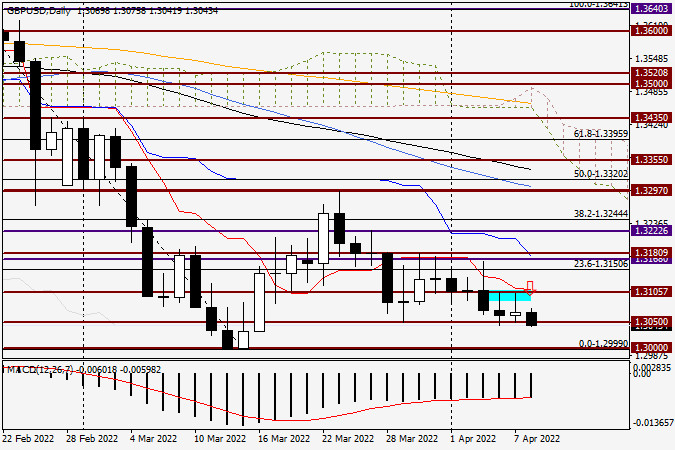
Task: Select the purple 1.36403 price tag
Action: pyautogui.click(x=651, y=9)
